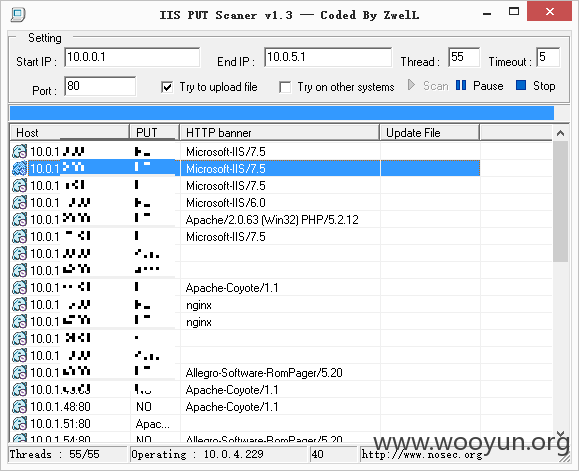Click host icon of the 10.0.1.48:80 row
This screenshot has width=579, height=471.
point(19,407)
